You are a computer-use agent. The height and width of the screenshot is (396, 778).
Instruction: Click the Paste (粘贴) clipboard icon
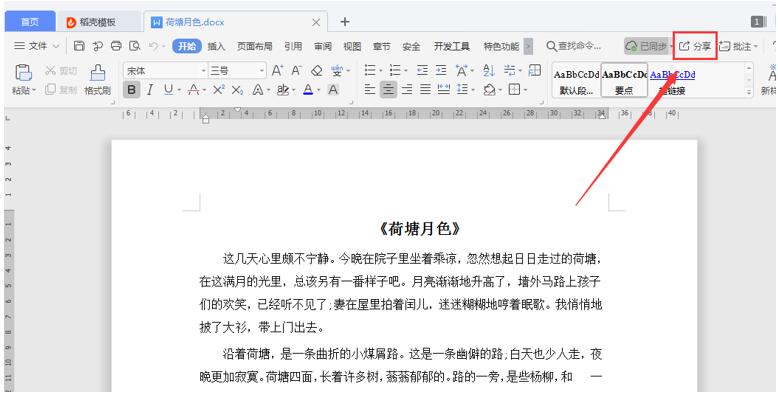pos(23,73)
